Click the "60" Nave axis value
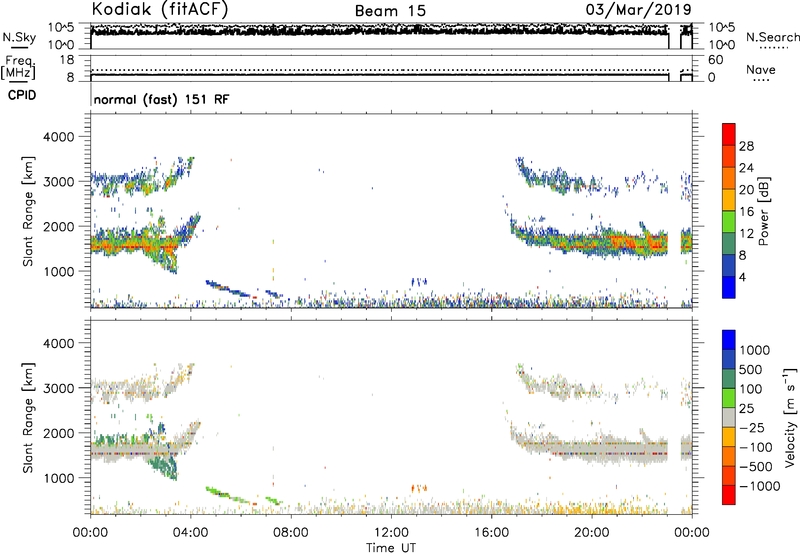800x554 pixels. (x=715, y=60)
